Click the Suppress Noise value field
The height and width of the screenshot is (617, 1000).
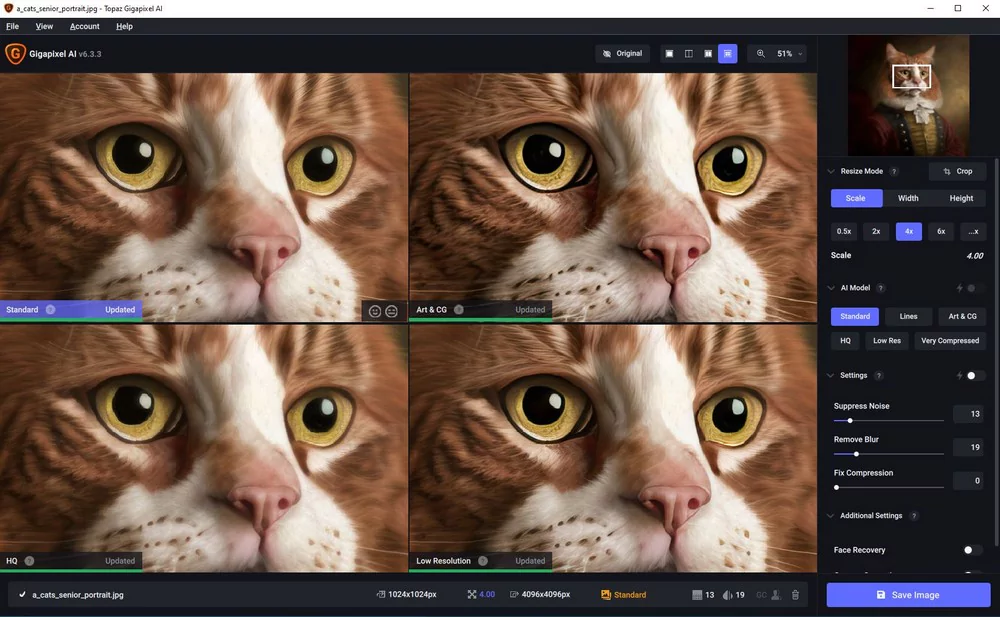click(x=967, y=414)
